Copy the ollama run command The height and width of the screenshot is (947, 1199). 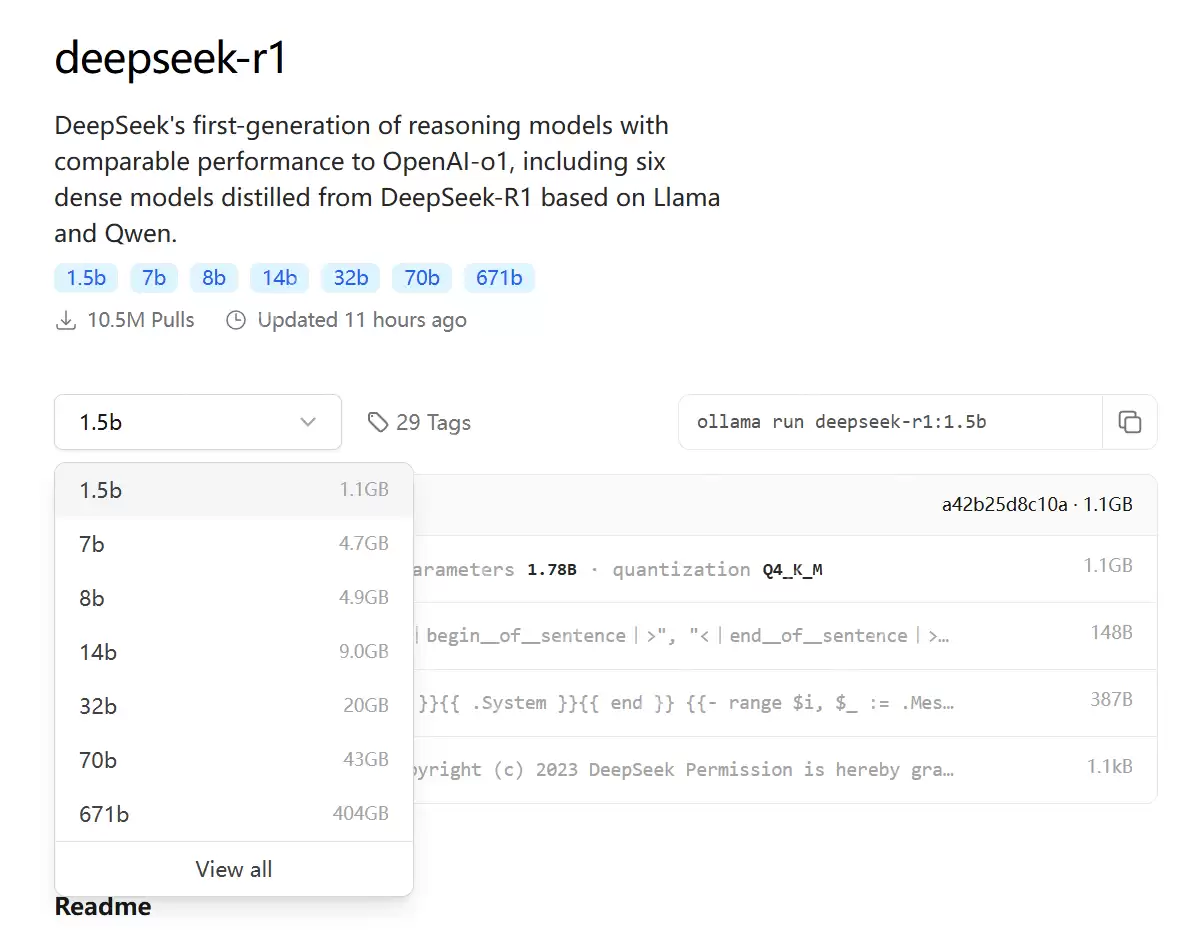1131,422
